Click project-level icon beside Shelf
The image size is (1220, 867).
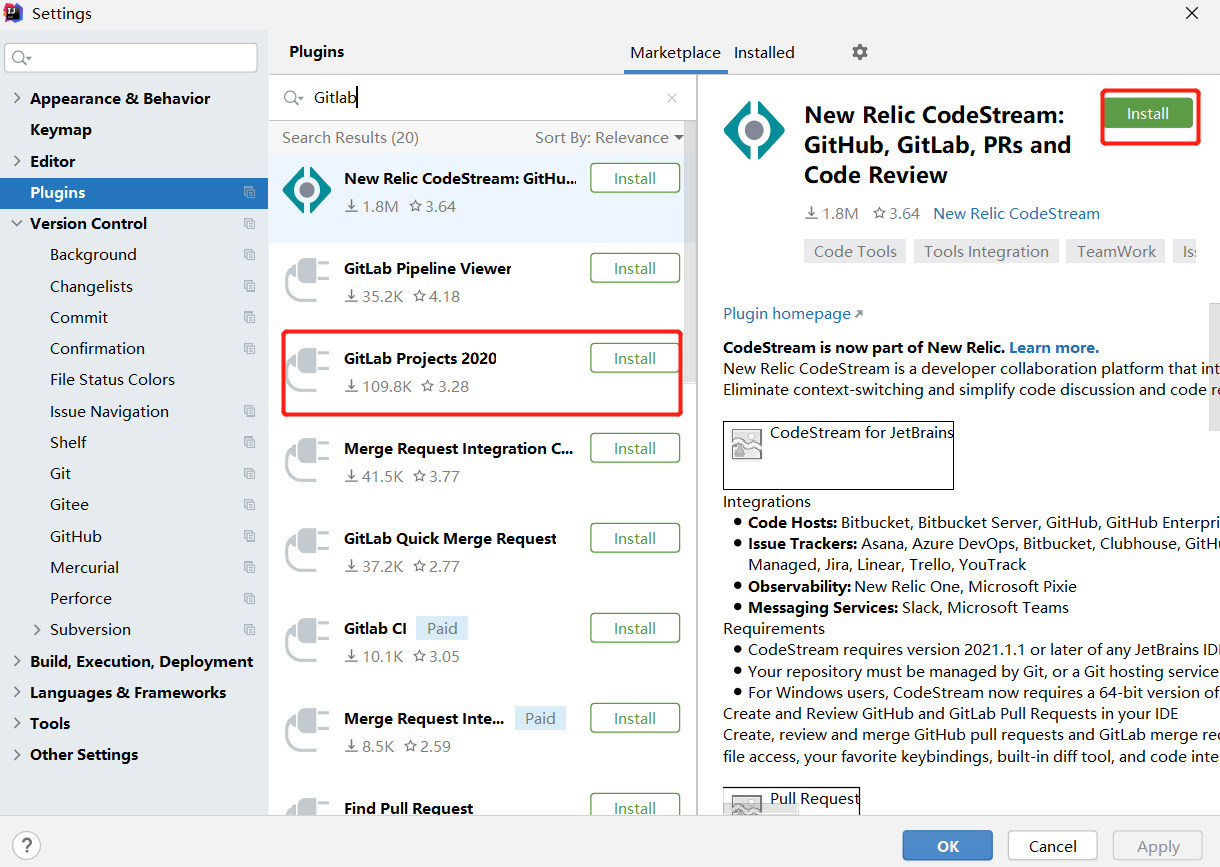click(249, 442)
